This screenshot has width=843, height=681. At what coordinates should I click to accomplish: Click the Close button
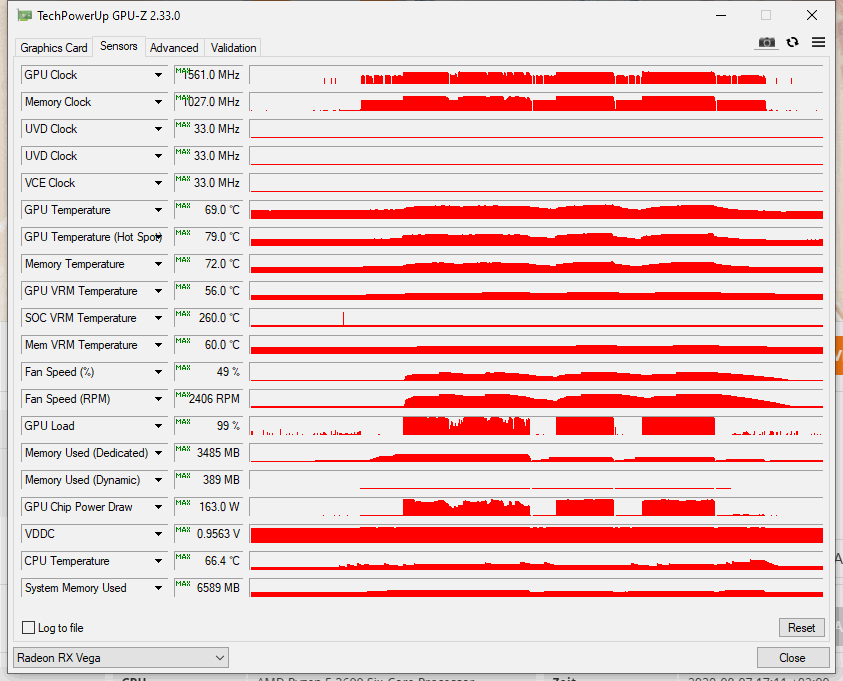792,658
